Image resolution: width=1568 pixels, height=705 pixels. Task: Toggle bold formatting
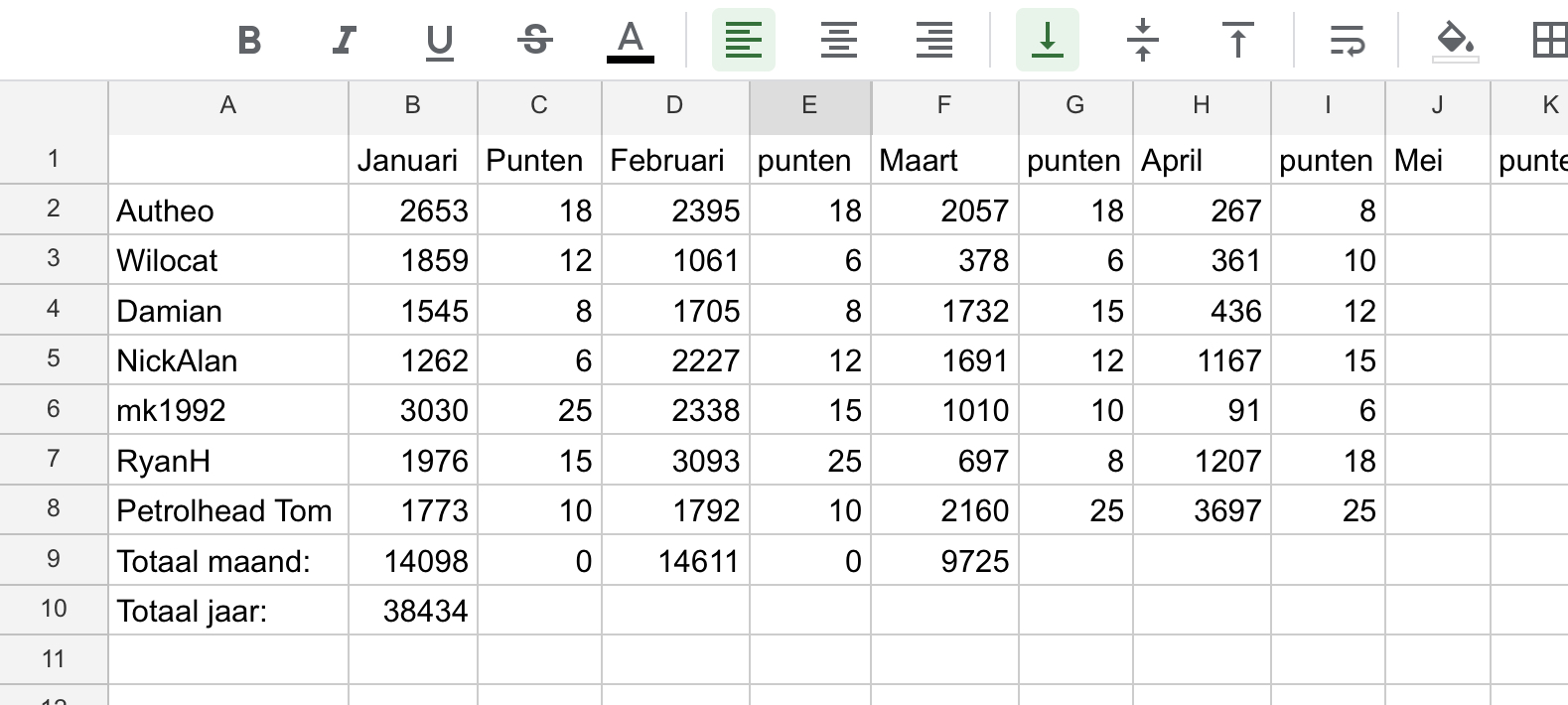(249, 41)
